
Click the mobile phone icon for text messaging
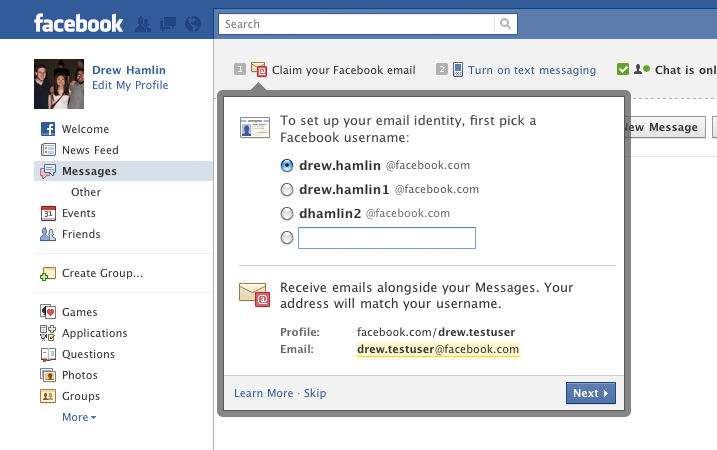458,70
